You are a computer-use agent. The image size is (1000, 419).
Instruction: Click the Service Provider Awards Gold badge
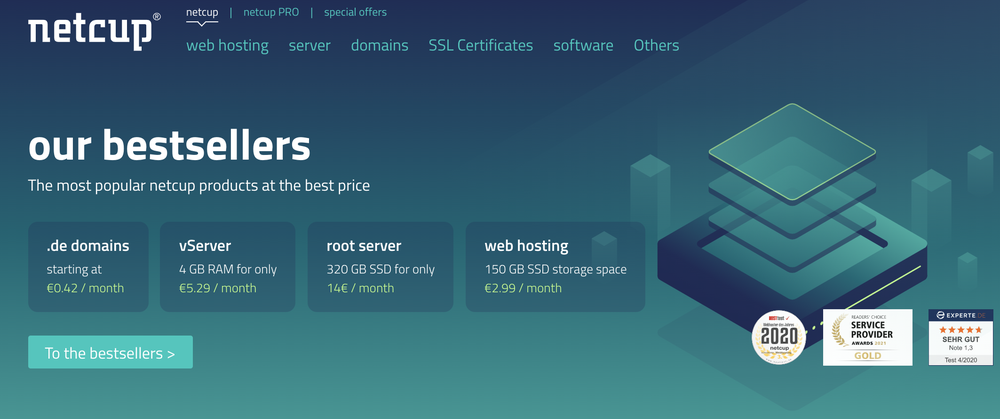click(867, 337)
